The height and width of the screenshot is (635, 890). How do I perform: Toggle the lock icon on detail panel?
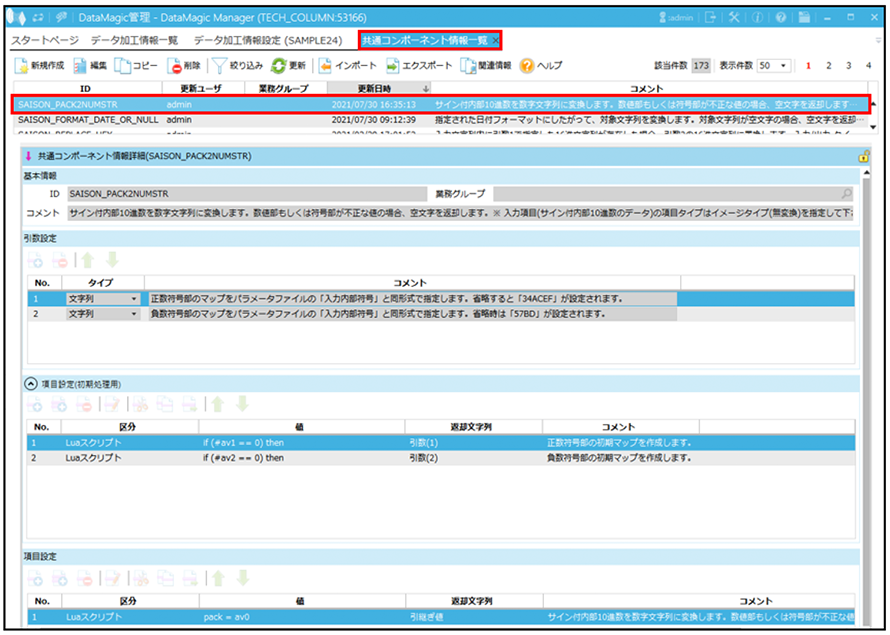pyautogui.click(x=862, y=157)
